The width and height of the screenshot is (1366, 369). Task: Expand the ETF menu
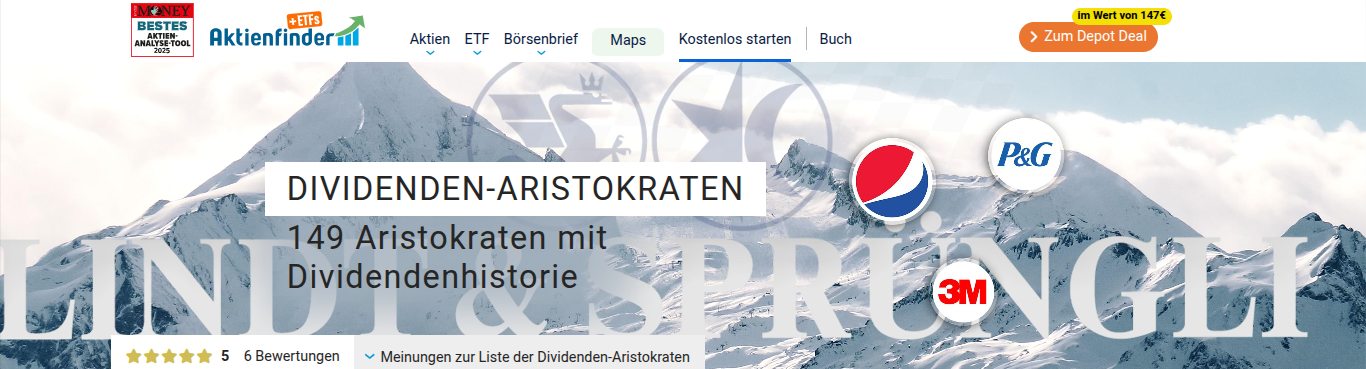(477, 40)
